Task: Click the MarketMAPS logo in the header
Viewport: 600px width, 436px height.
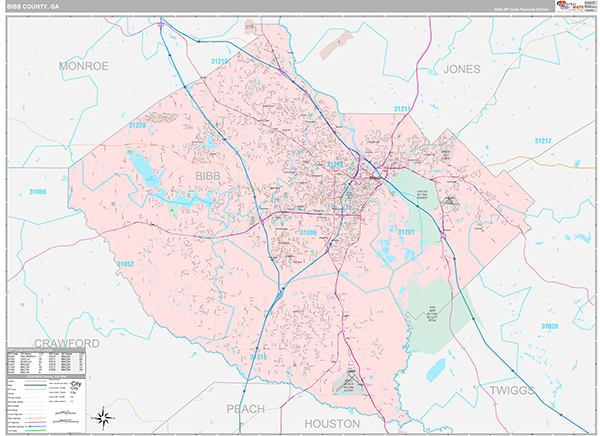Action: 570,6
